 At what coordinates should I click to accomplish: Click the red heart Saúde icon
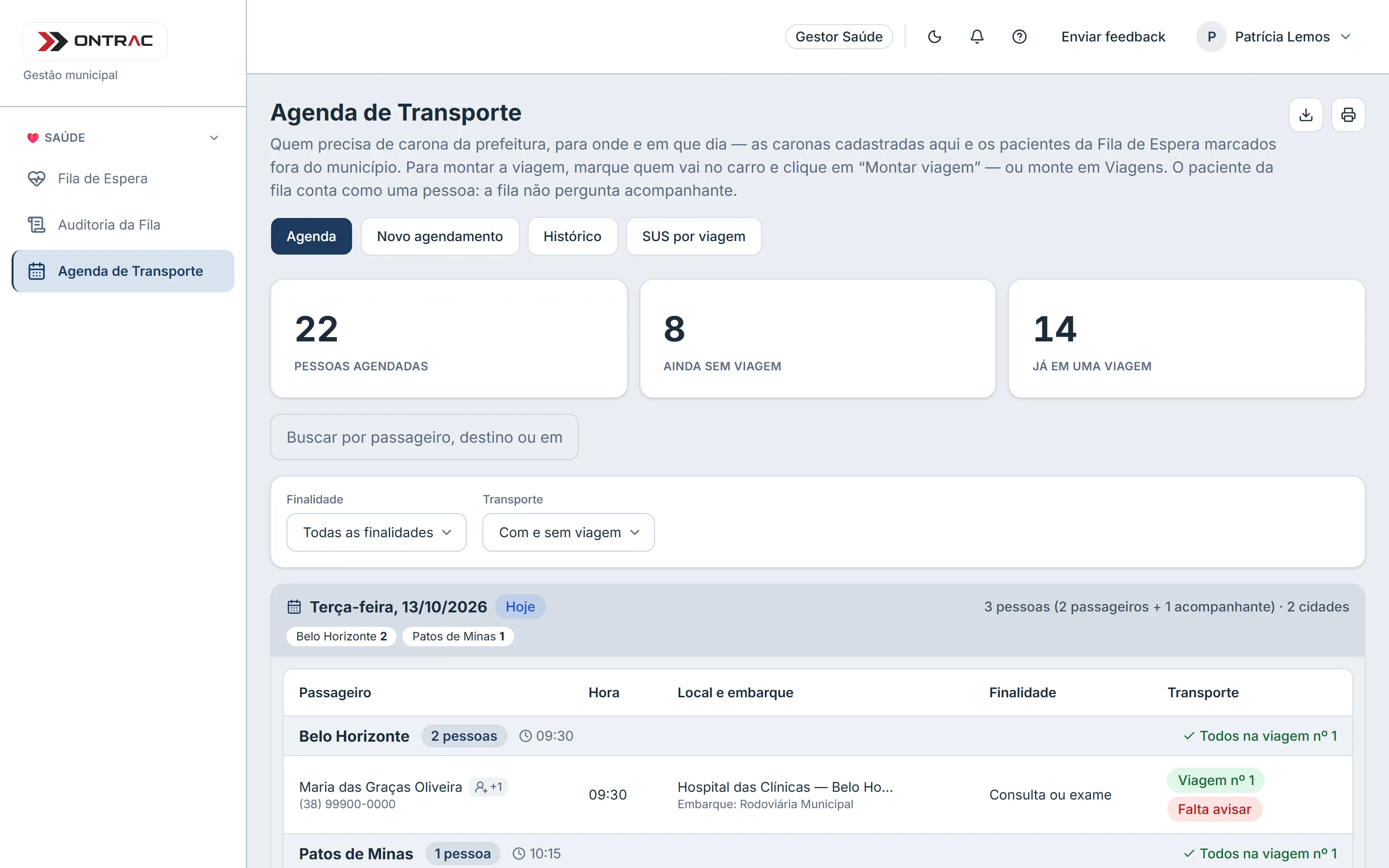tap(33, 138)
